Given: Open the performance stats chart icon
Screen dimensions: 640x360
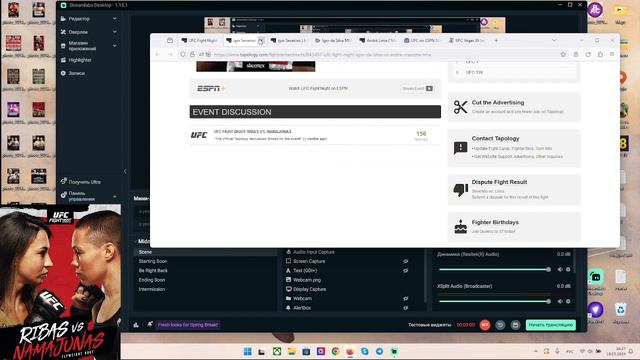Looking at the screenshot, I should tap(136, 325).
